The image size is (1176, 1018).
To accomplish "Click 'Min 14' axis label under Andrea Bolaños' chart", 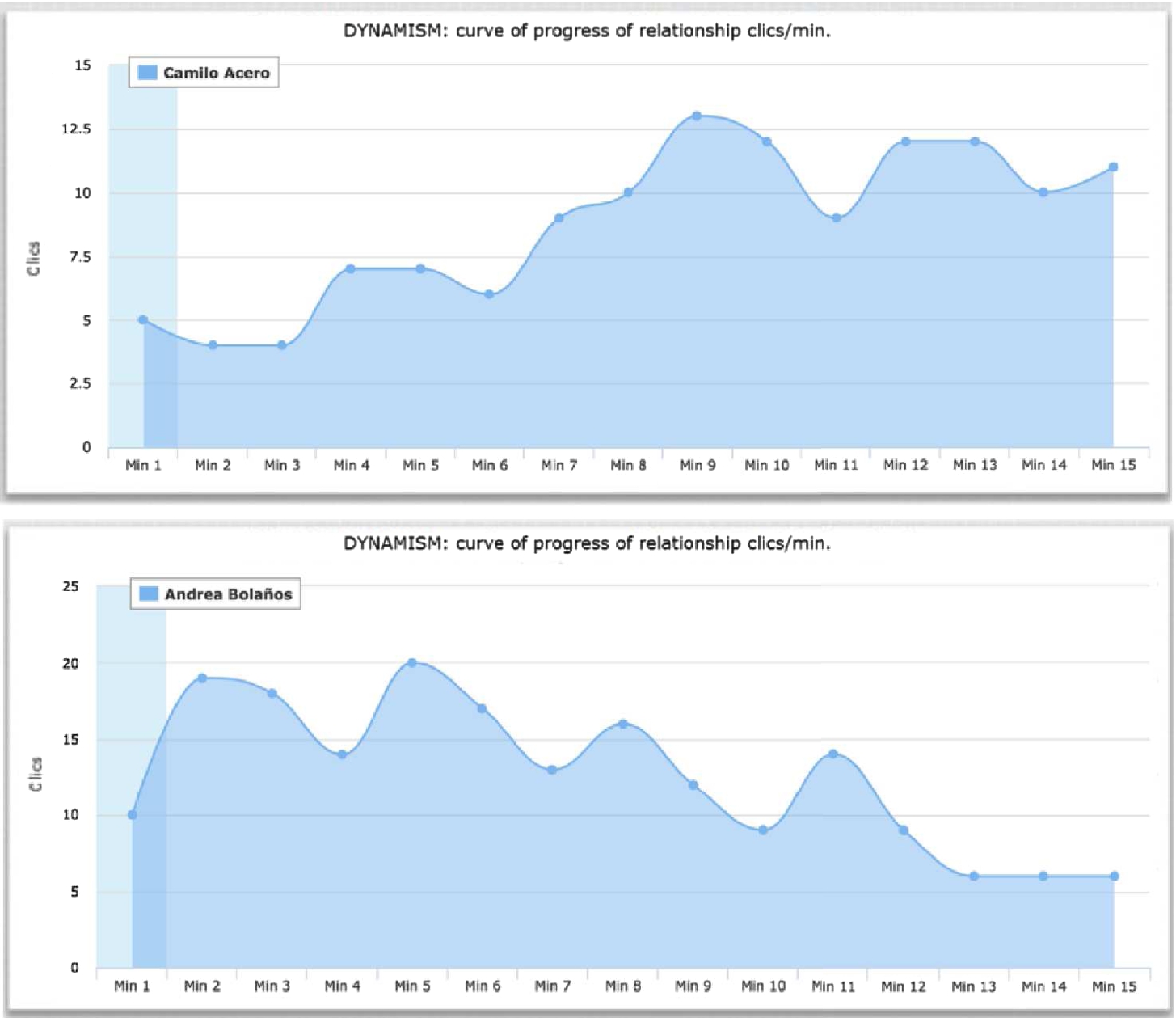I will click(x=1043, y=986).
